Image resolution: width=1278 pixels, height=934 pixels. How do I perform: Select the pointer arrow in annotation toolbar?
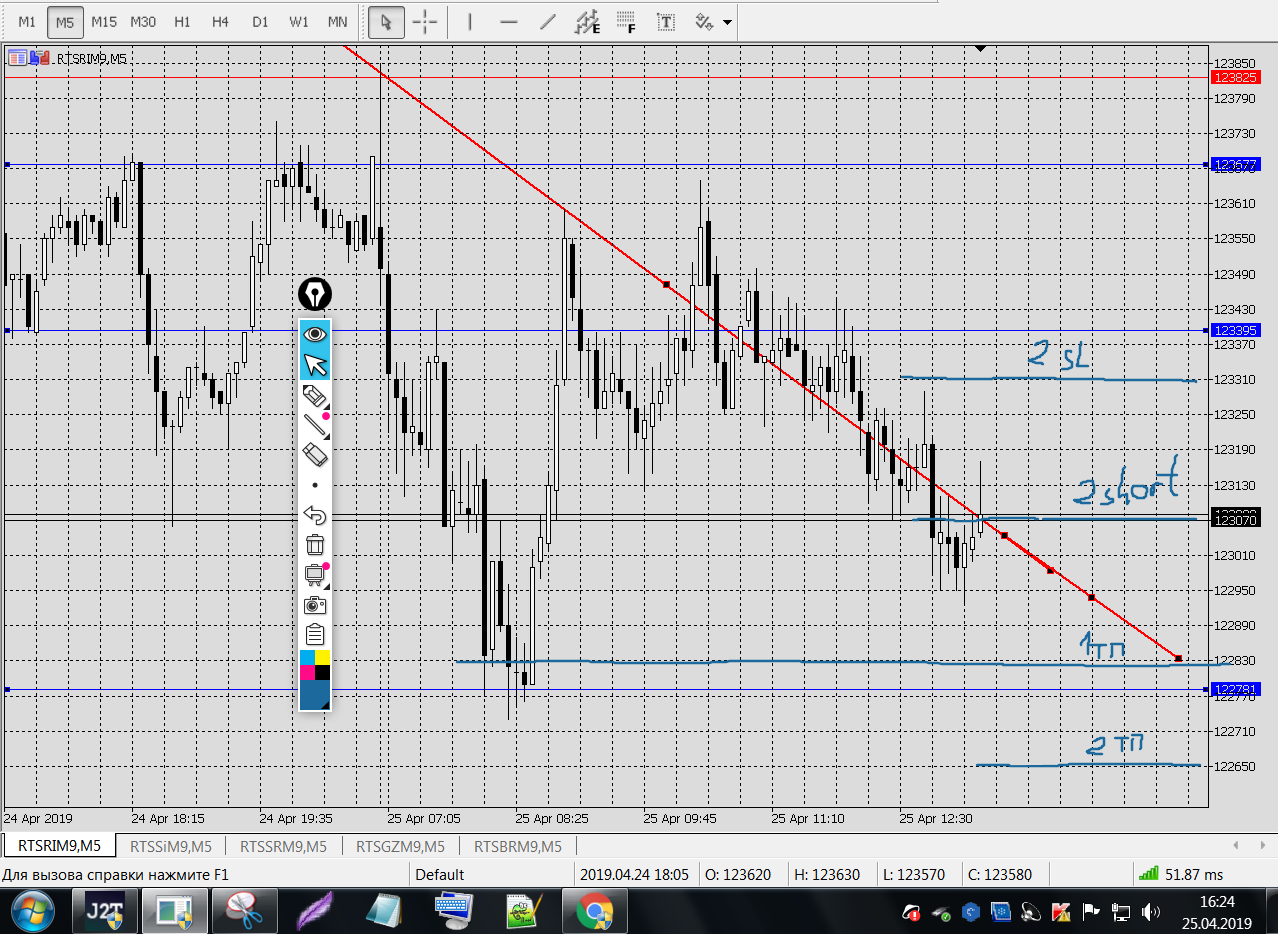tap(315, 364)
